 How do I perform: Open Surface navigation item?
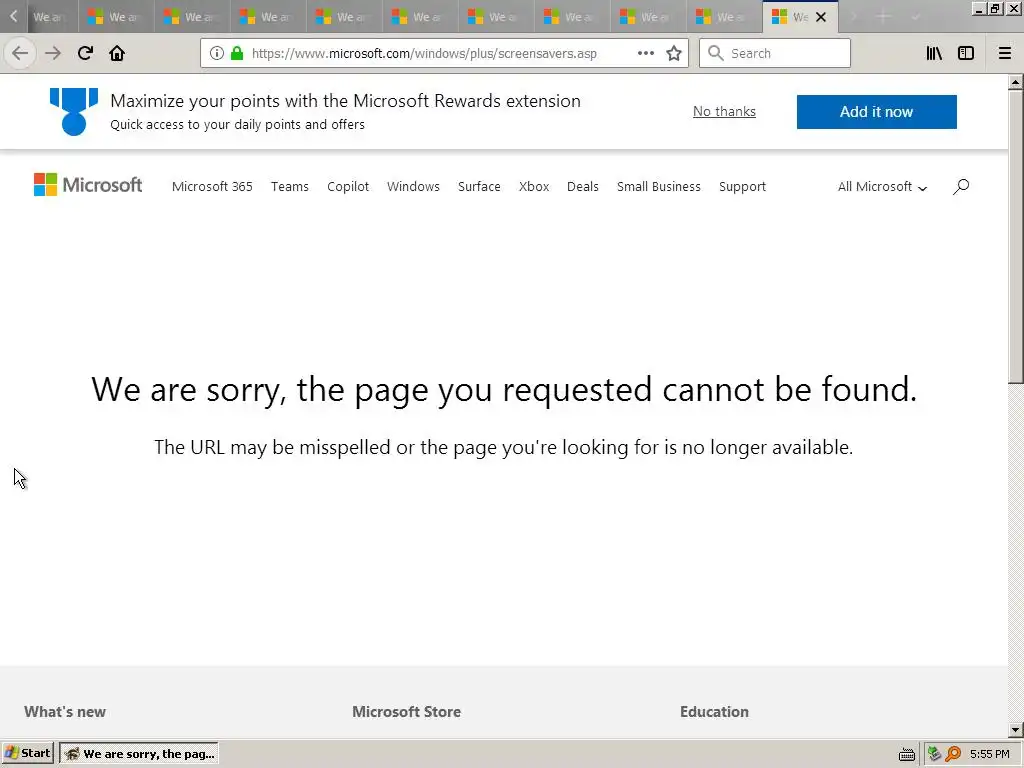pos(479,187)
